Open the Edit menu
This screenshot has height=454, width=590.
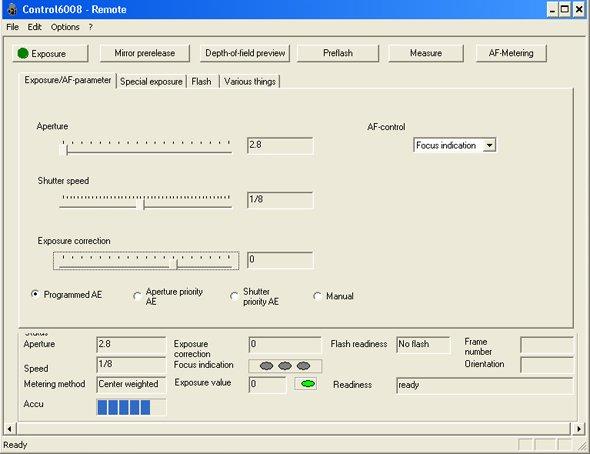(34, 27)
